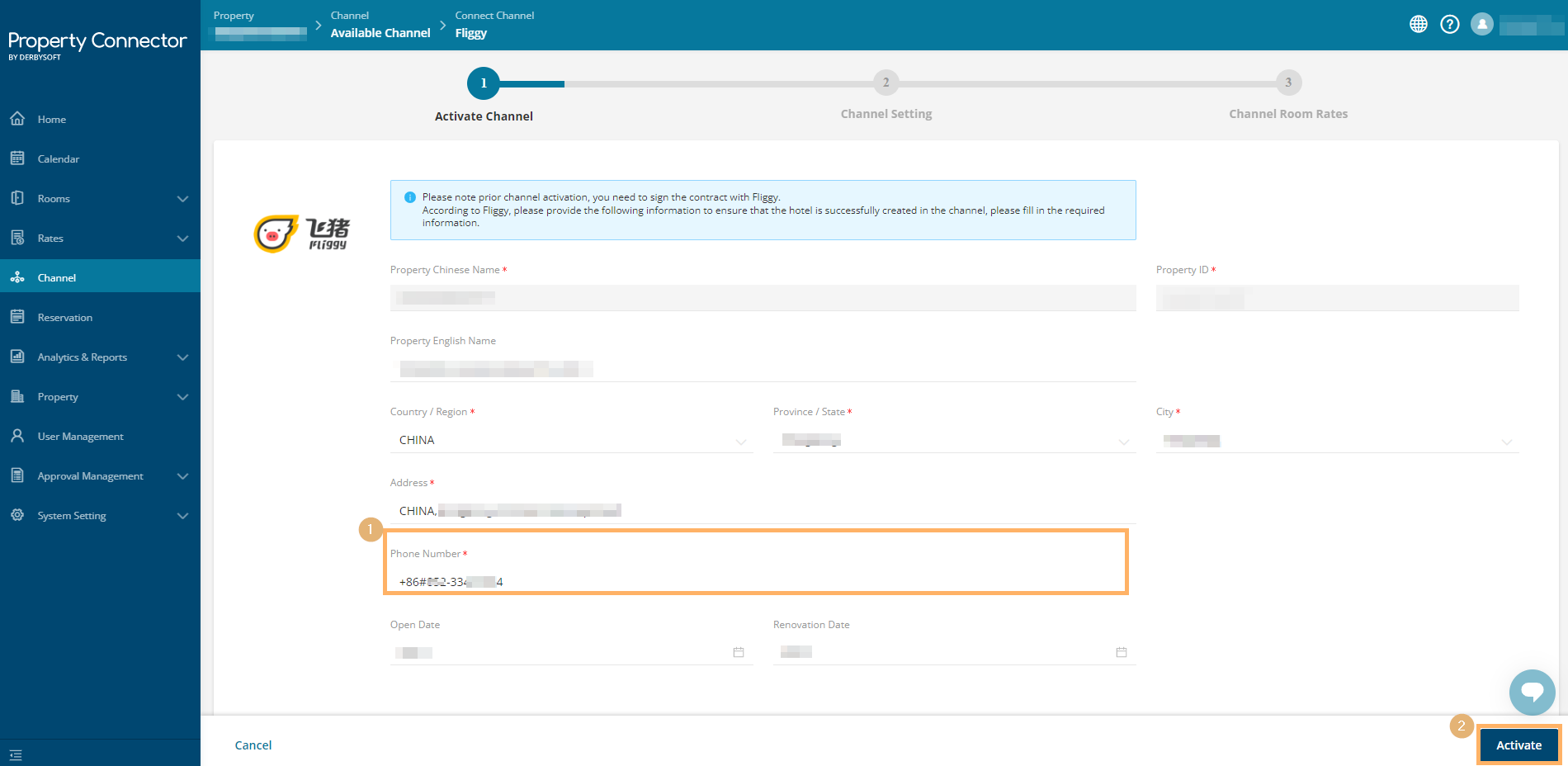
Task: Select the Property building icon in sidebar
Action: [17, 396]
